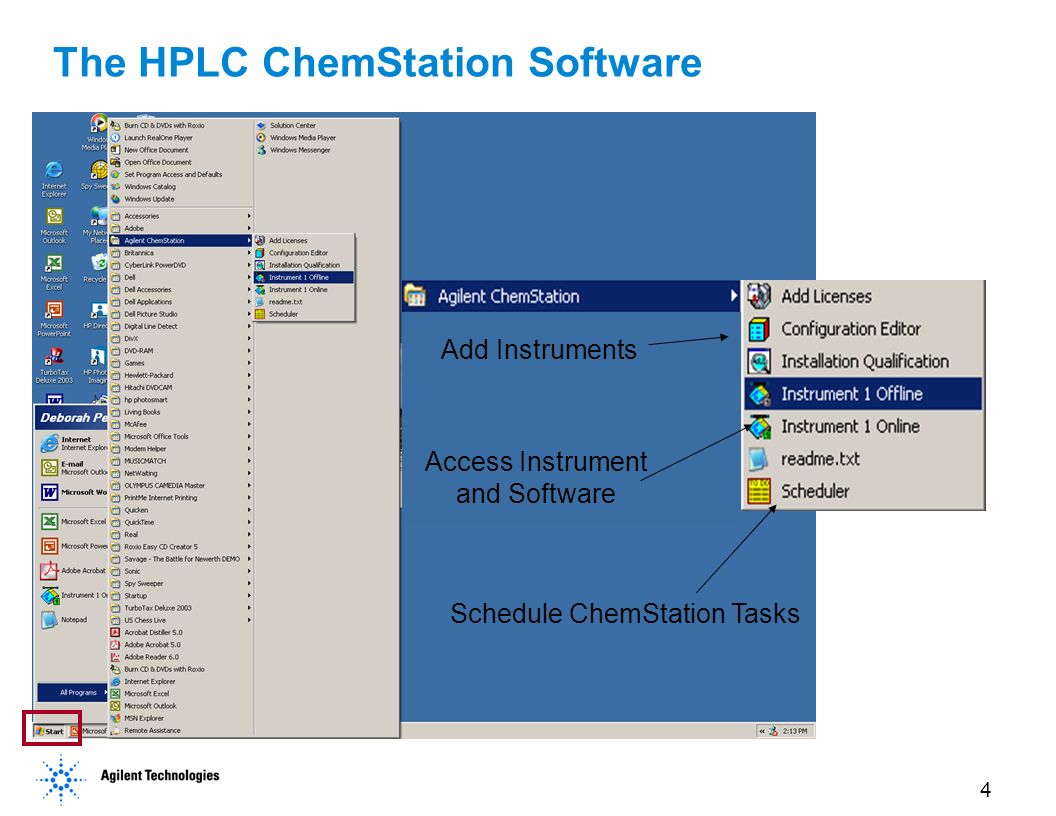The height and width of the screenshot is (816, 1056).
Task: Start Instrument 1 Online in the enlarged menu
Action: click(863, 426)
